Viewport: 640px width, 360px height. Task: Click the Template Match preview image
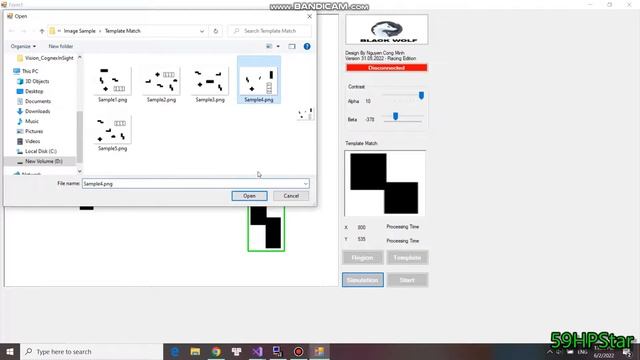pos(385,183)
